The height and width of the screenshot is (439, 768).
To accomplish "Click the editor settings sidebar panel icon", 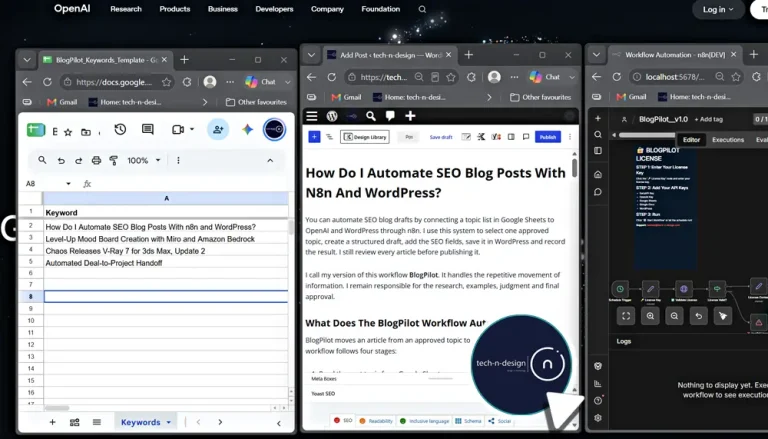I will click(511, 137).
